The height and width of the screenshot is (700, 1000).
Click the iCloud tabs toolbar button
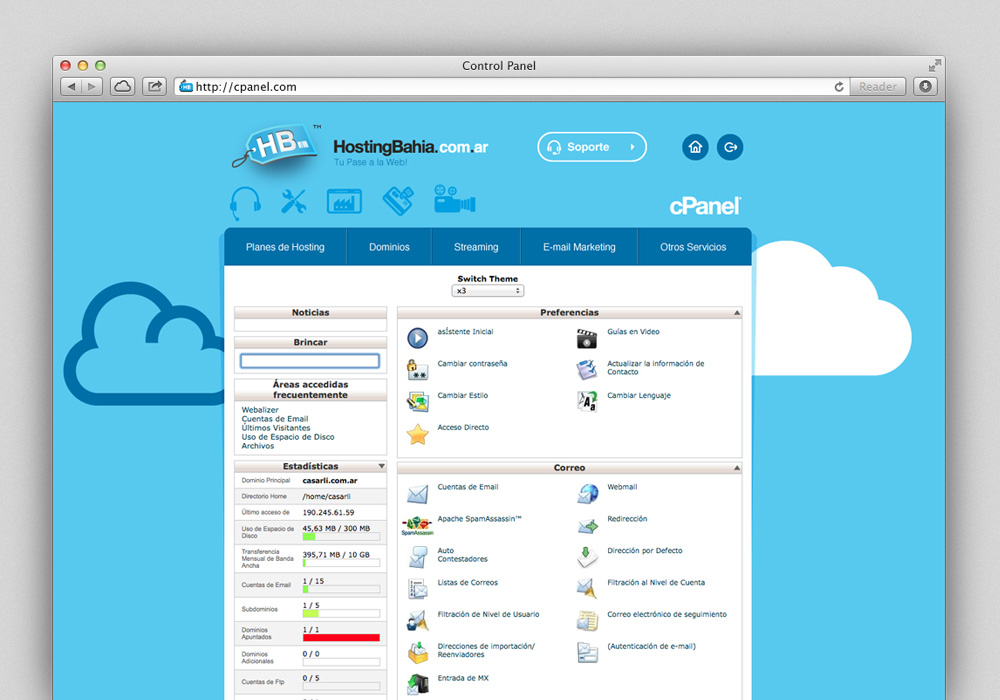pyautogui.click(x=122, y=87)
